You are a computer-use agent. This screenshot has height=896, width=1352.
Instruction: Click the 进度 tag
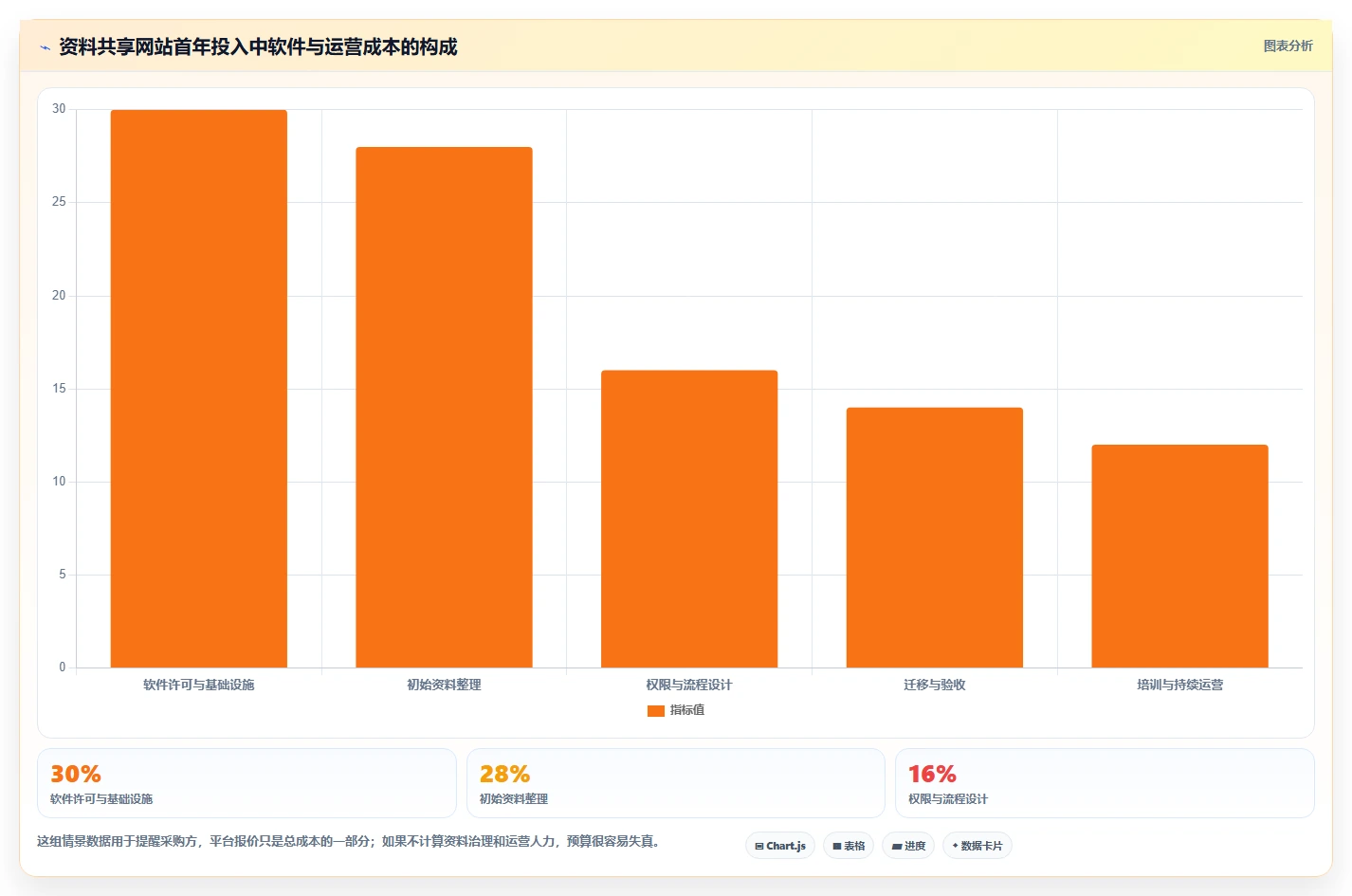(x=908, y=846)
